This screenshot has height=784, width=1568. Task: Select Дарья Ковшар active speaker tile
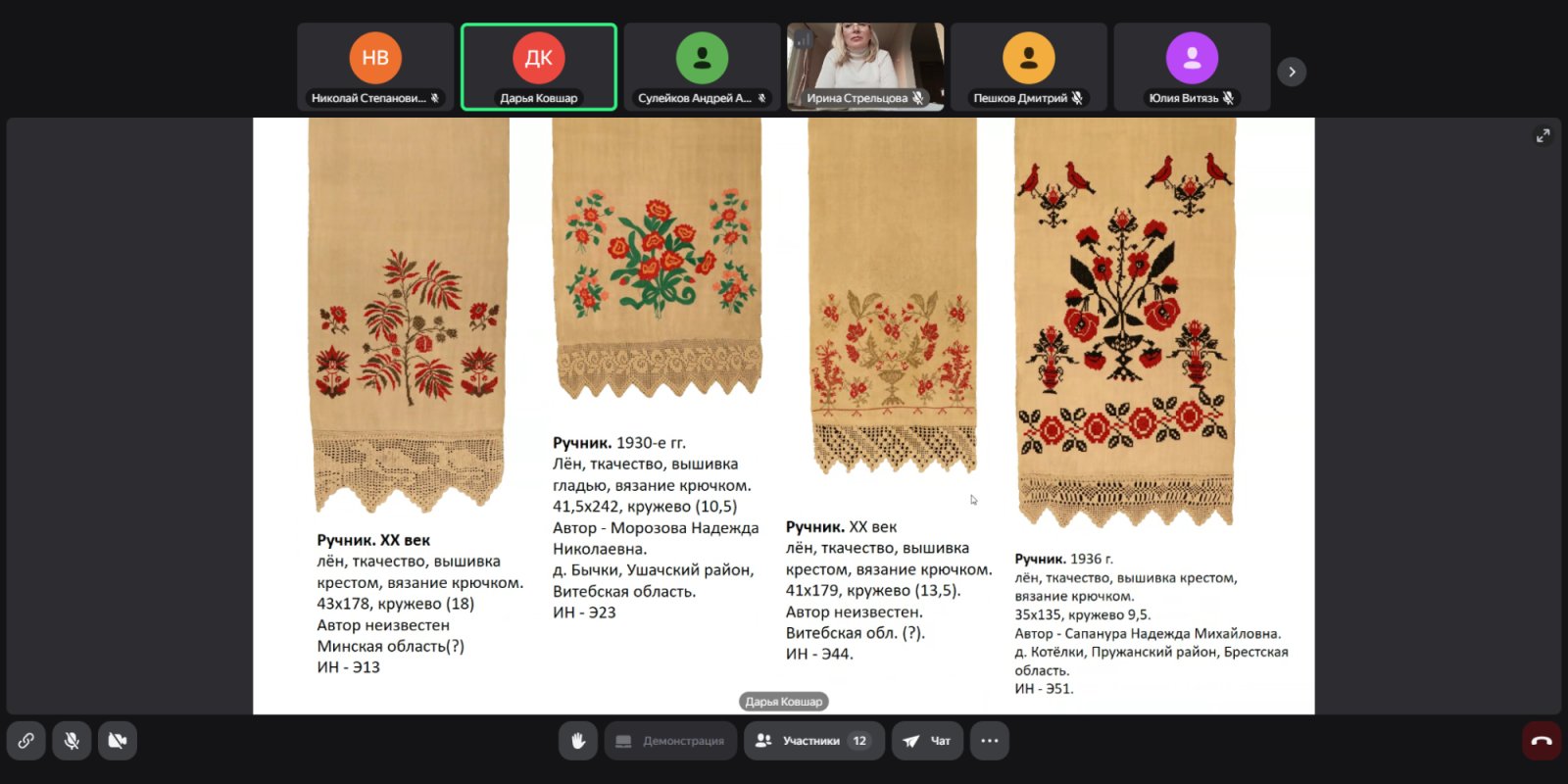539,67
